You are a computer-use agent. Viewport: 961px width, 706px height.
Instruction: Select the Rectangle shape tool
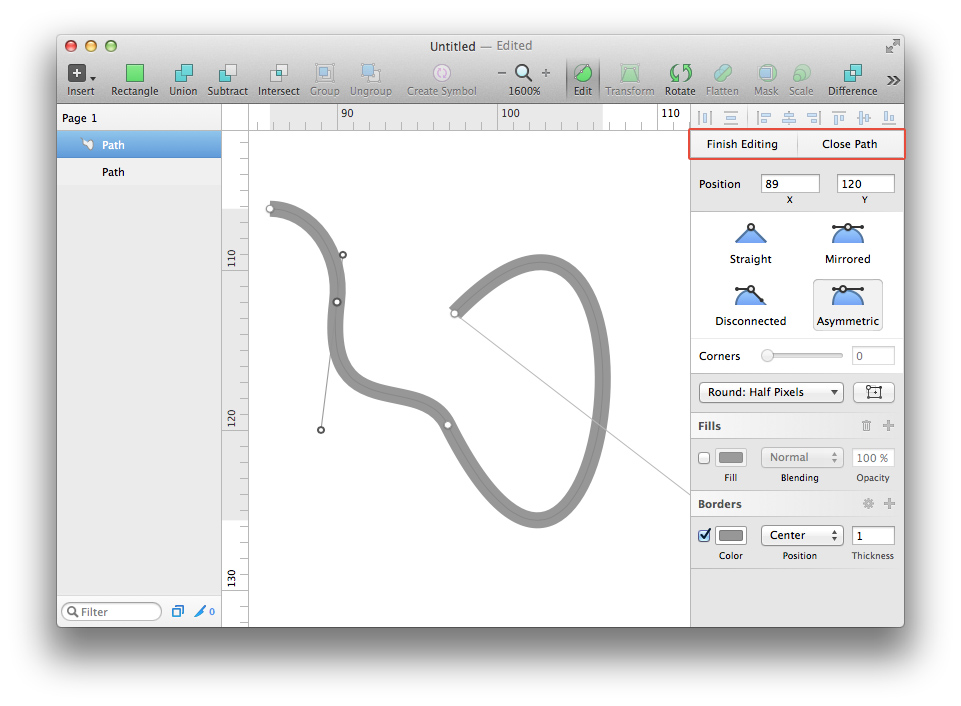click(134, 73)
